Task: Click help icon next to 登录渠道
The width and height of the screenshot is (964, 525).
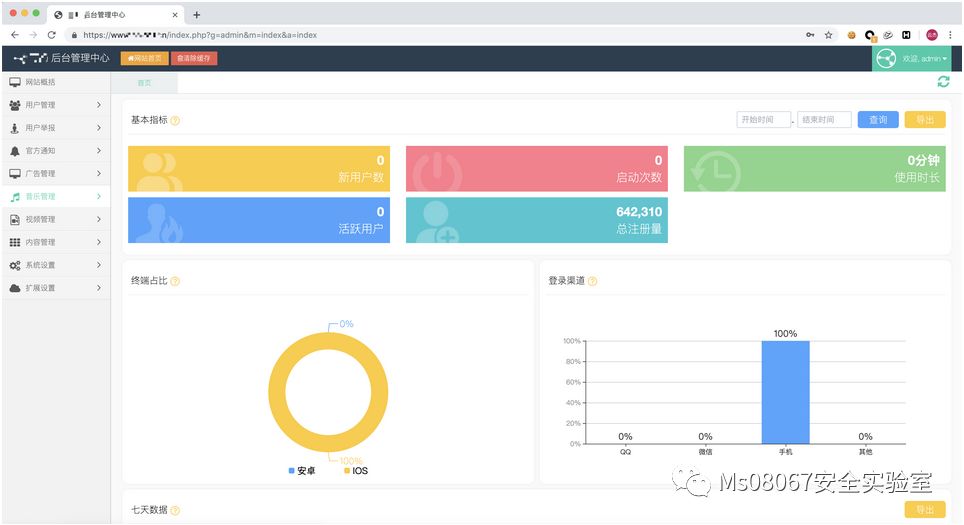Action: (x=593, y=282)
